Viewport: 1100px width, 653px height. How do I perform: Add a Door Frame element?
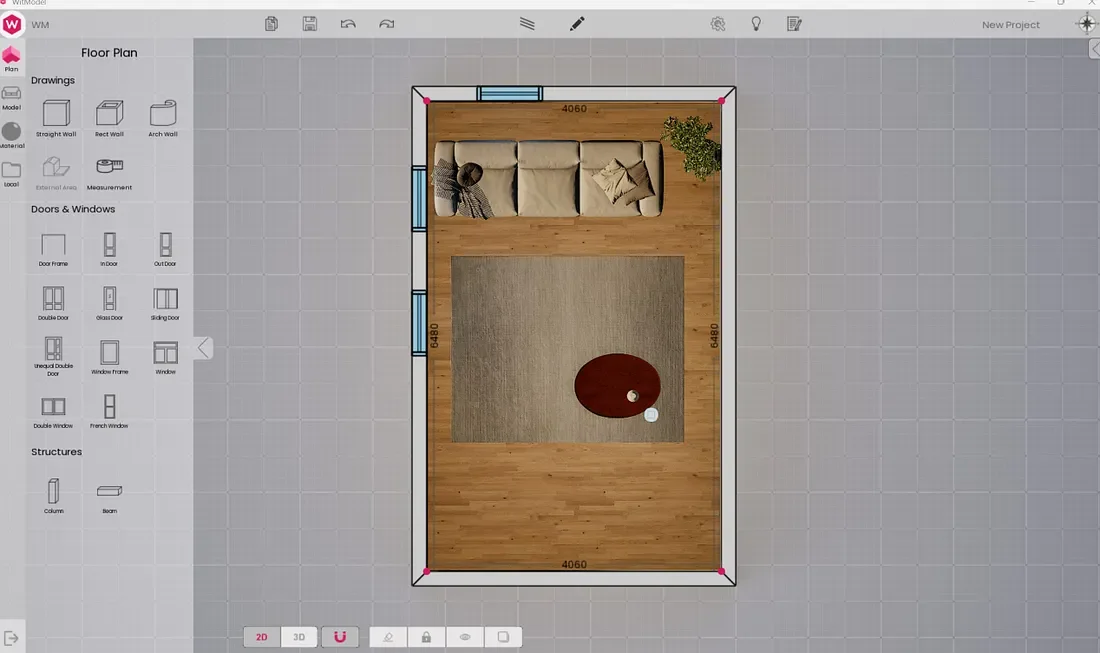(53, 249)
